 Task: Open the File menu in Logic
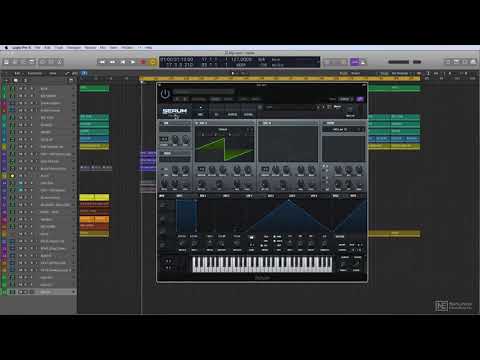coord(37,48)
